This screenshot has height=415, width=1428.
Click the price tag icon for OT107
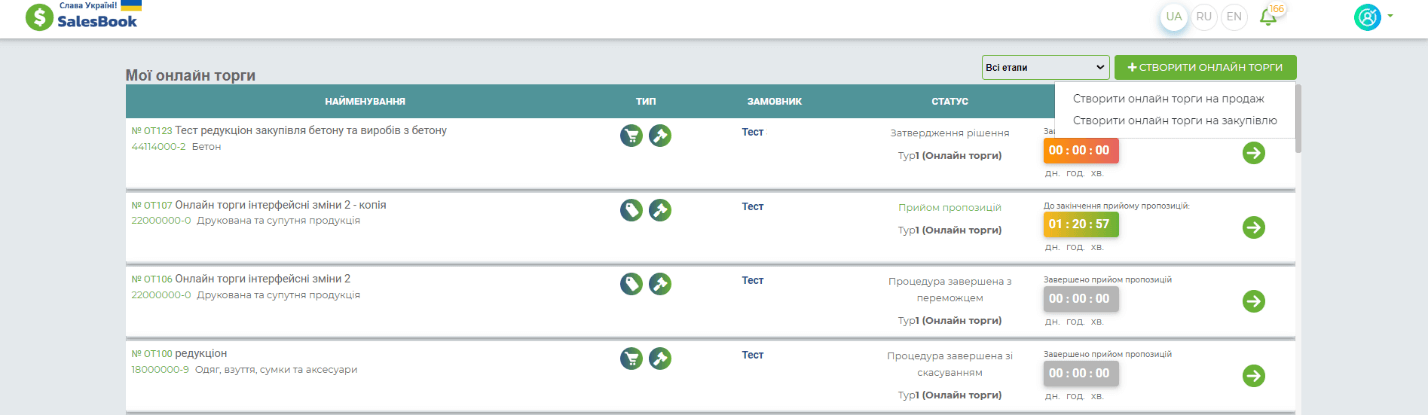pyautogui.click(x=631, y=210)
